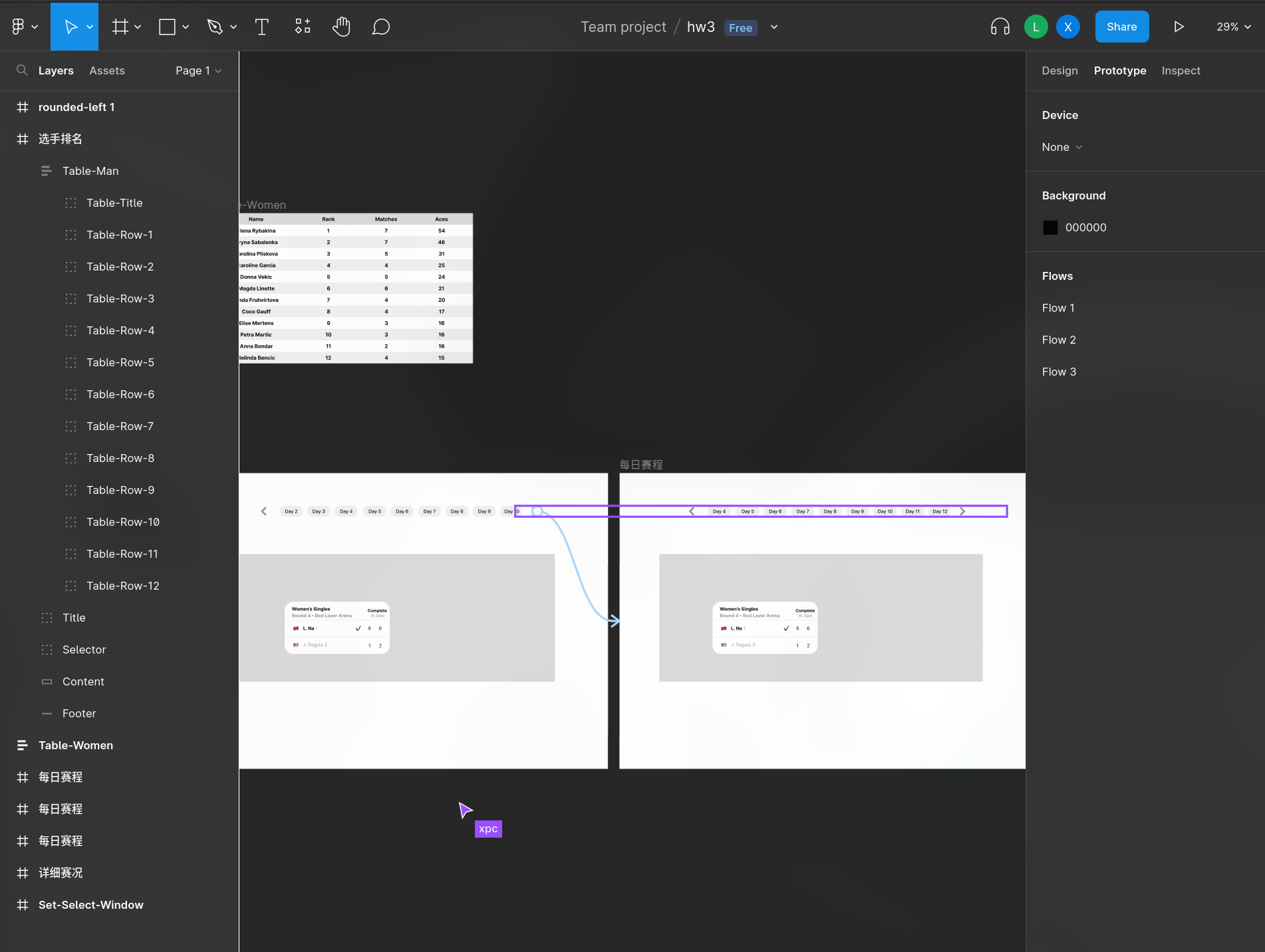Expand the Page 1 selector
The width and height of the screenshot is (1265, 952).
point(198,70)
